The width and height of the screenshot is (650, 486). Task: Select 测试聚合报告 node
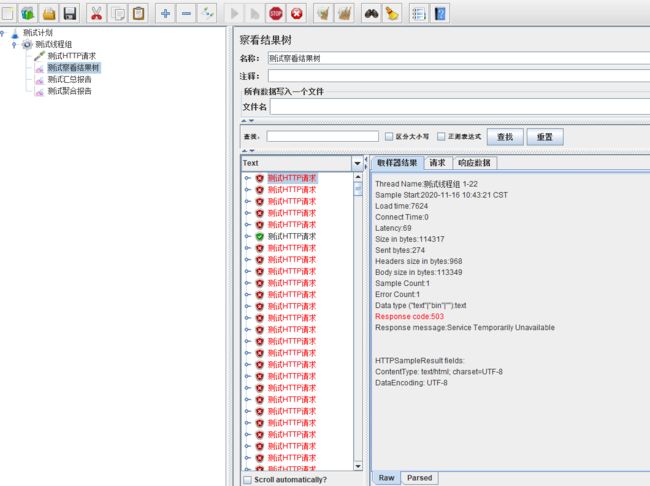click(69, 91)
